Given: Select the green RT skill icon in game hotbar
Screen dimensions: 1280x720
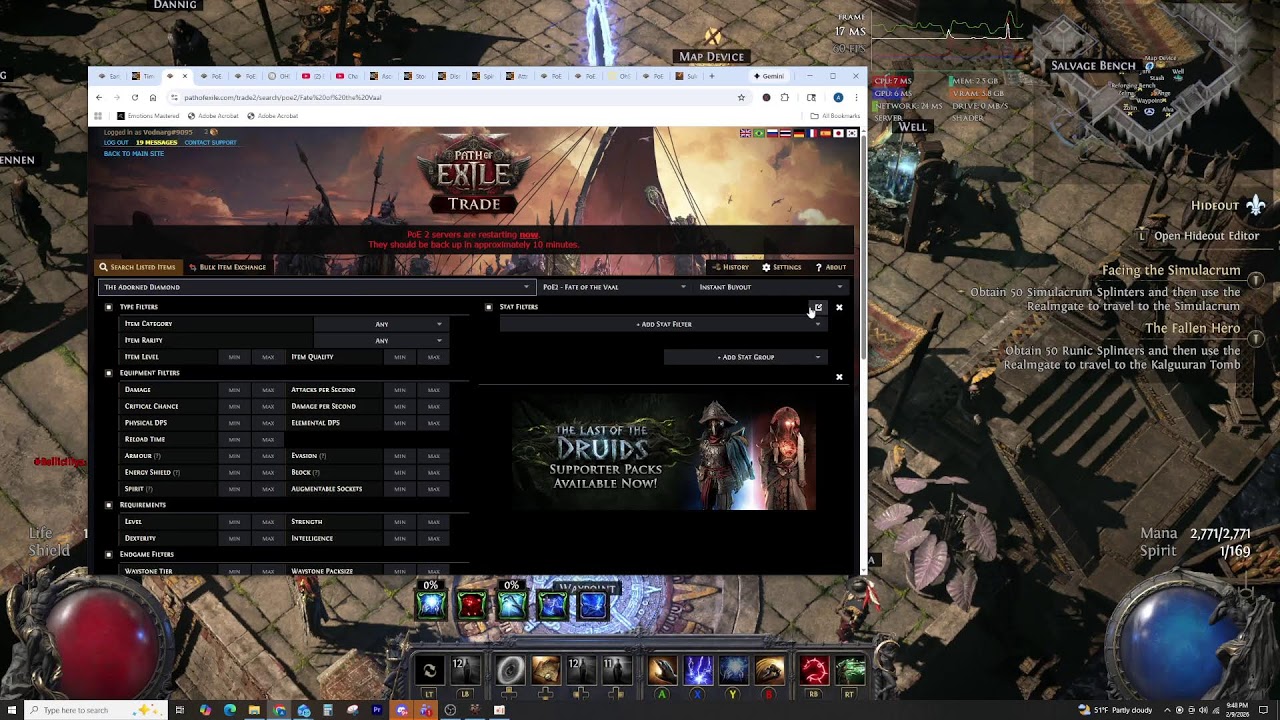Looking at the screenshot, I should pyautogui.click(x=850, y=670).
